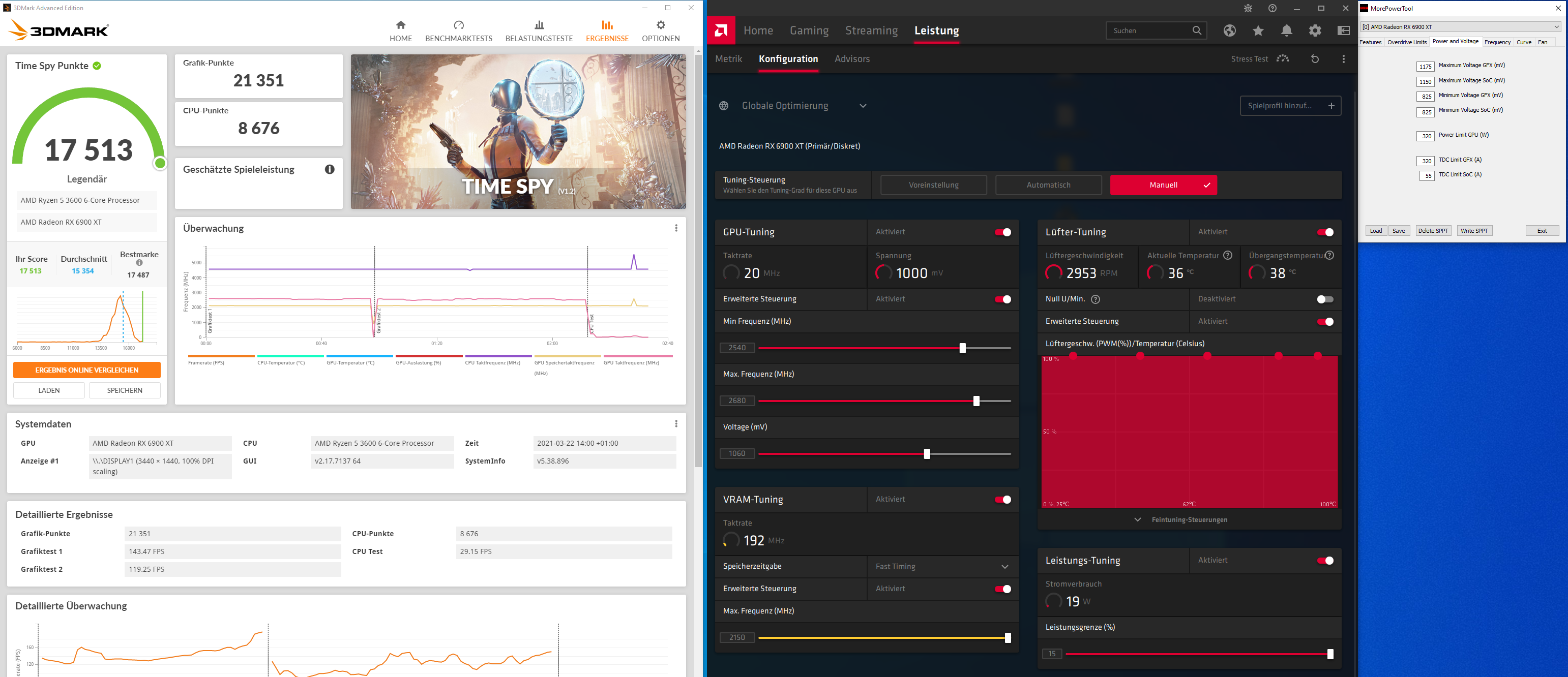Screen dimensions: 1568x677
Task: Expand the Globale Optimierung dropdown
Action: [x=863, y=106]
